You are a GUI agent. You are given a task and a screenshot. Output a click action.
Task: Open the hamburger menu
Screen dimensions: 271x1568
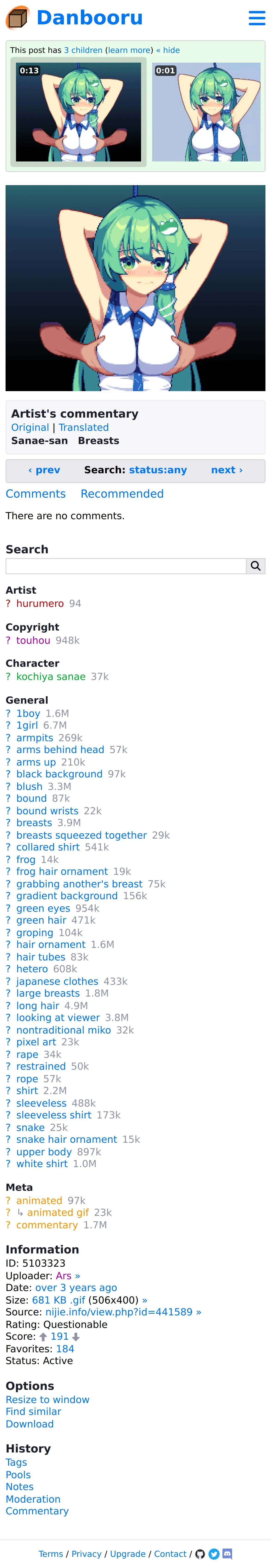tap(256, 18)
